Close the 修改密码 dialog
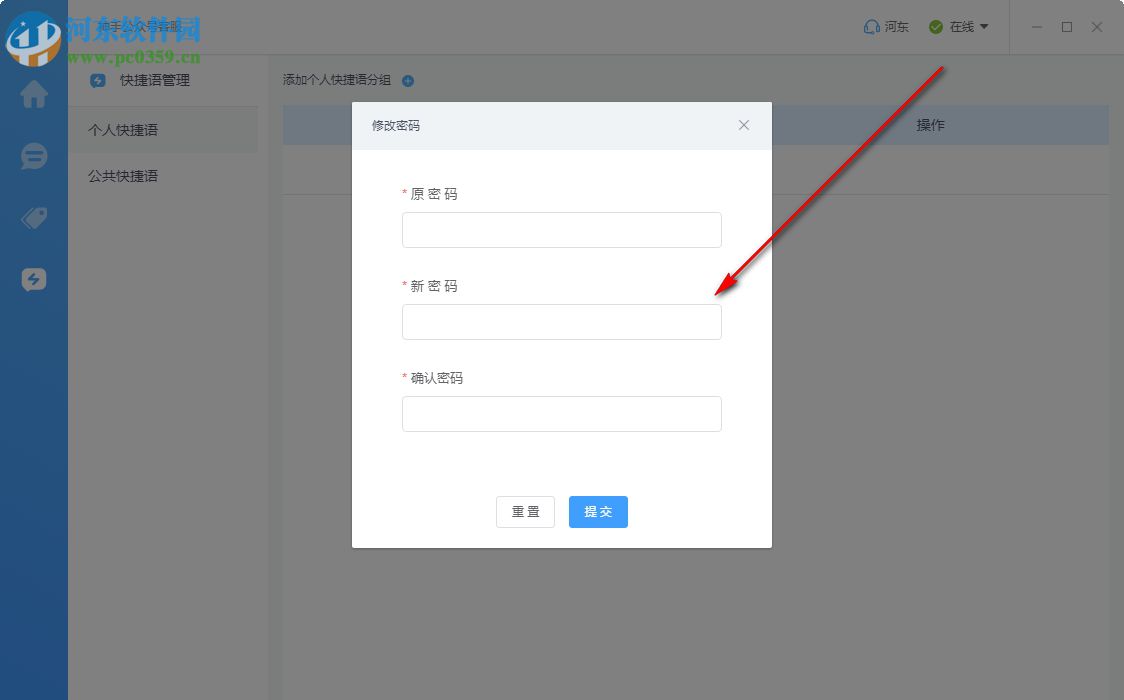1124x700 pixels. [744, 125]
